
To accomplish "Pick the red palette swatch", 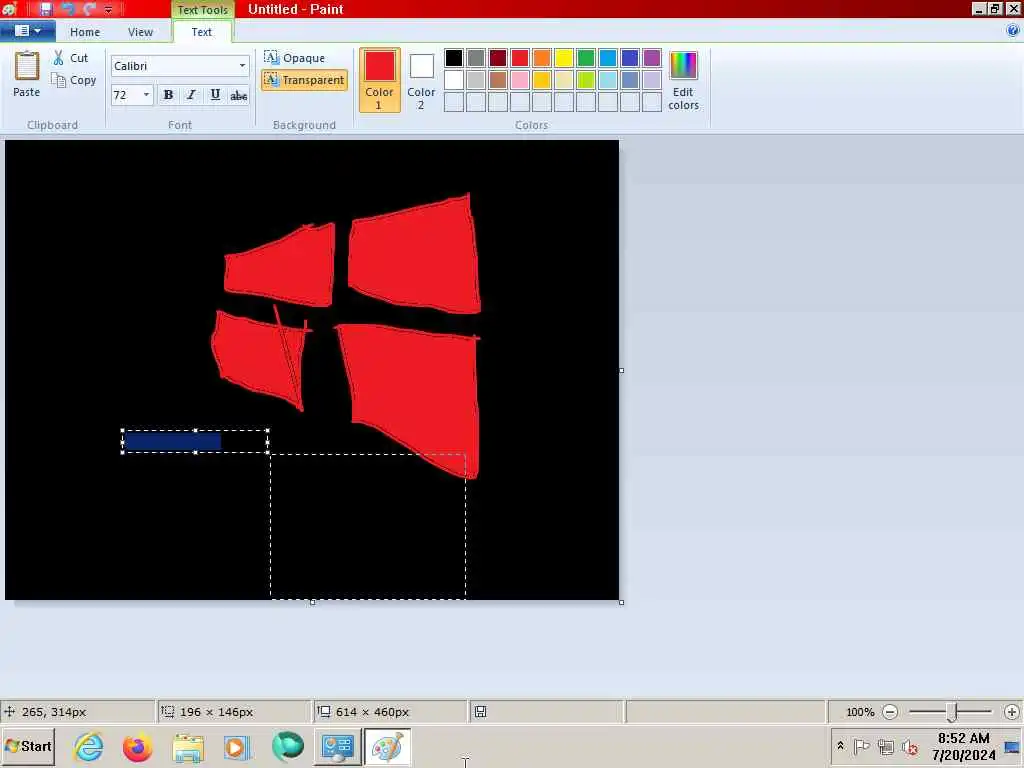I will coord(520,58).
